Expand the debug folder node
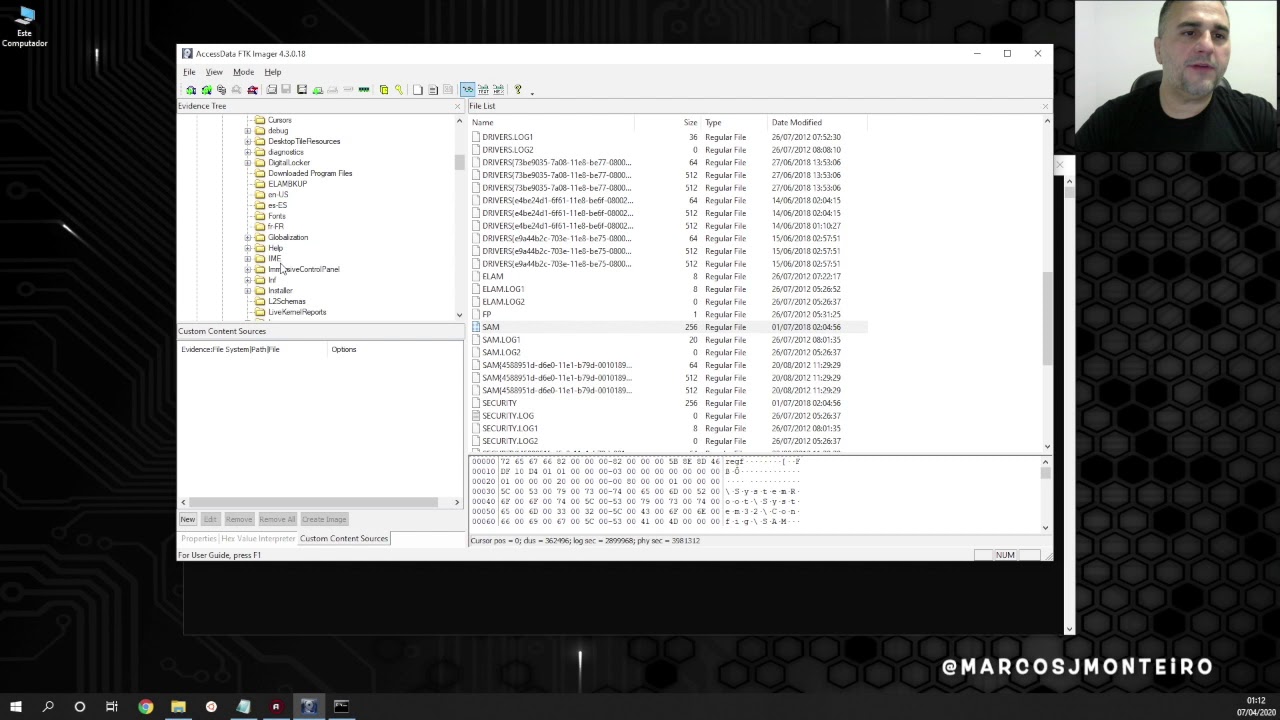This screenshot has width=1280, height=720. click(x=248, y=130)
